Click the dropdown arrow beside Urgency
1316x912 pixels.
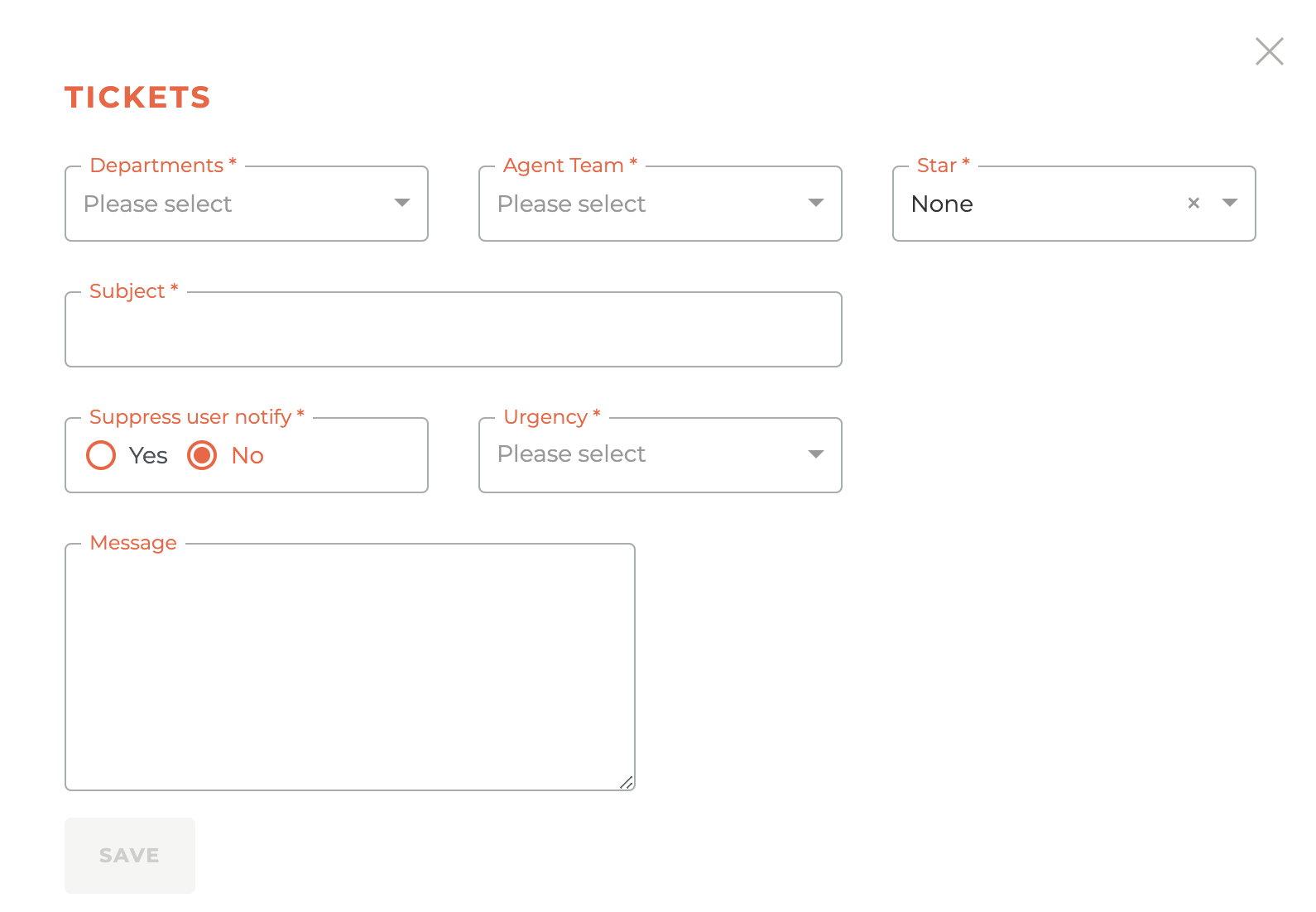816,454
